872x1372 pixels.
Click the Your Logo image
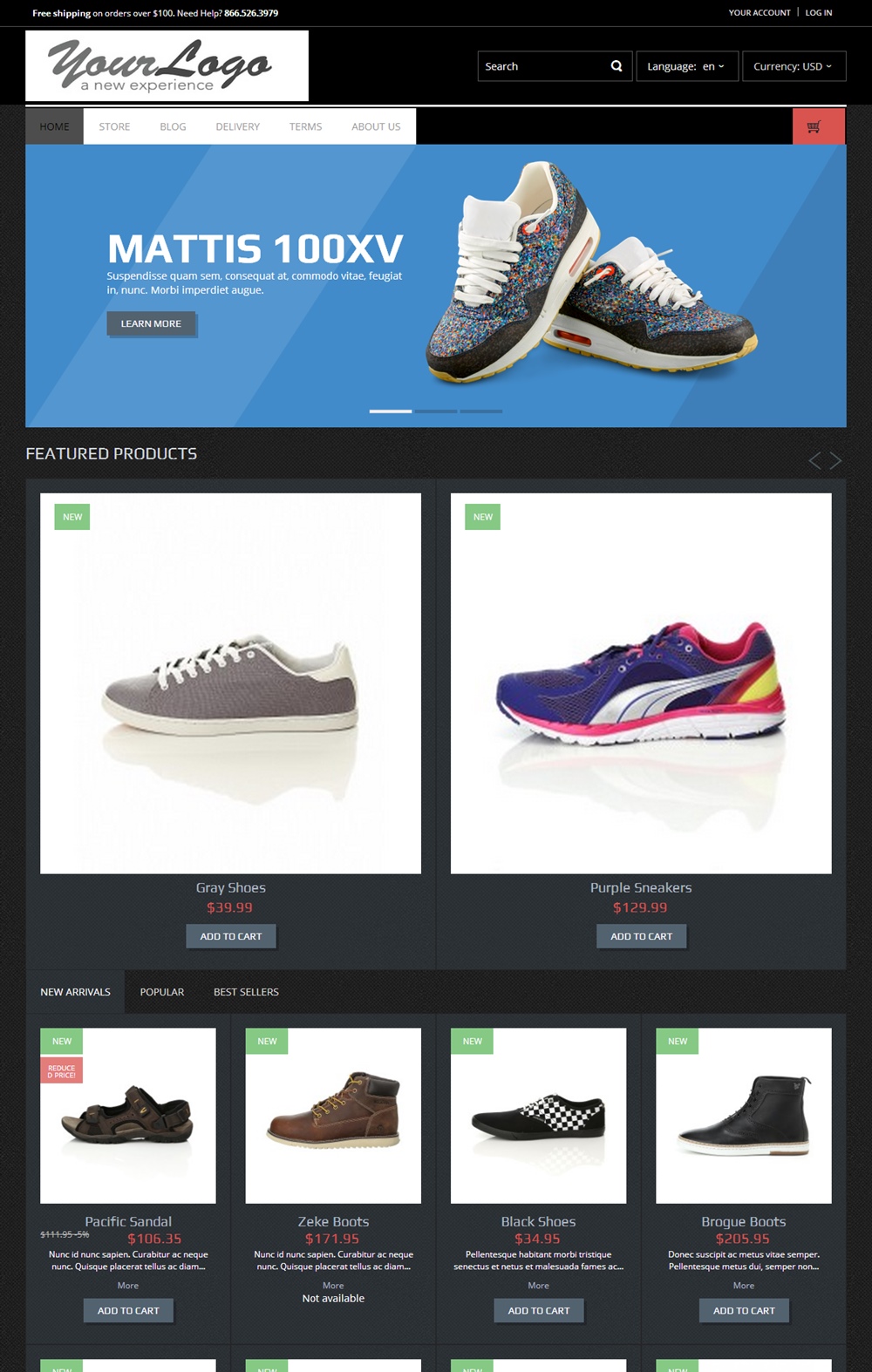[167, 66]
